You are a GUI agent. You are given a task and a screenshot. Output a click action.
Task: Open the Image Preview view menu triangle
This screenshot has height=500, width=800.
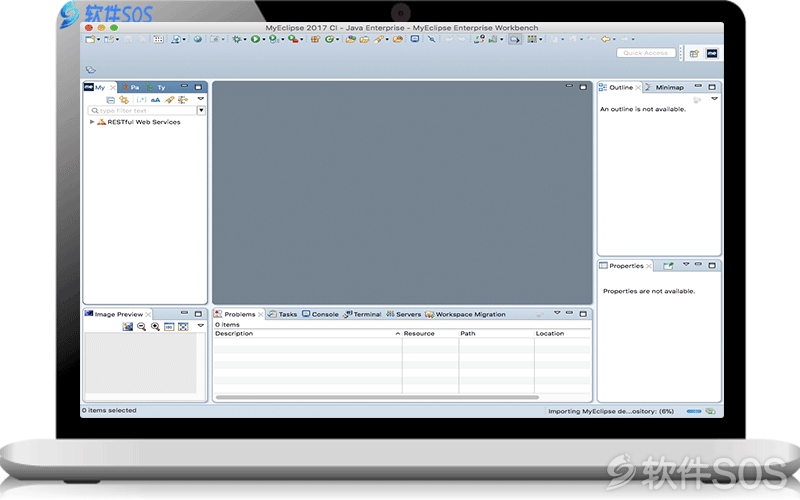pyautogui.click(x=201, y=325)
